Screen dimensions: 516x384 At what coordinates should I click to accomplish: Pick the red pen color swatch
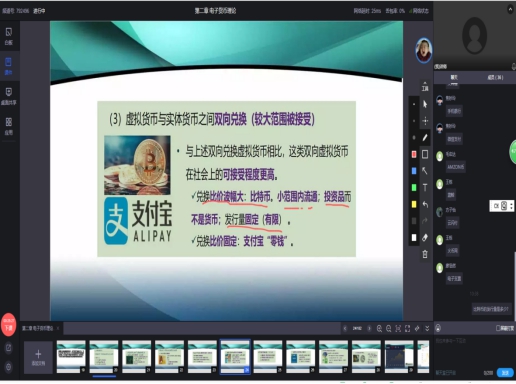coord(414,154)
